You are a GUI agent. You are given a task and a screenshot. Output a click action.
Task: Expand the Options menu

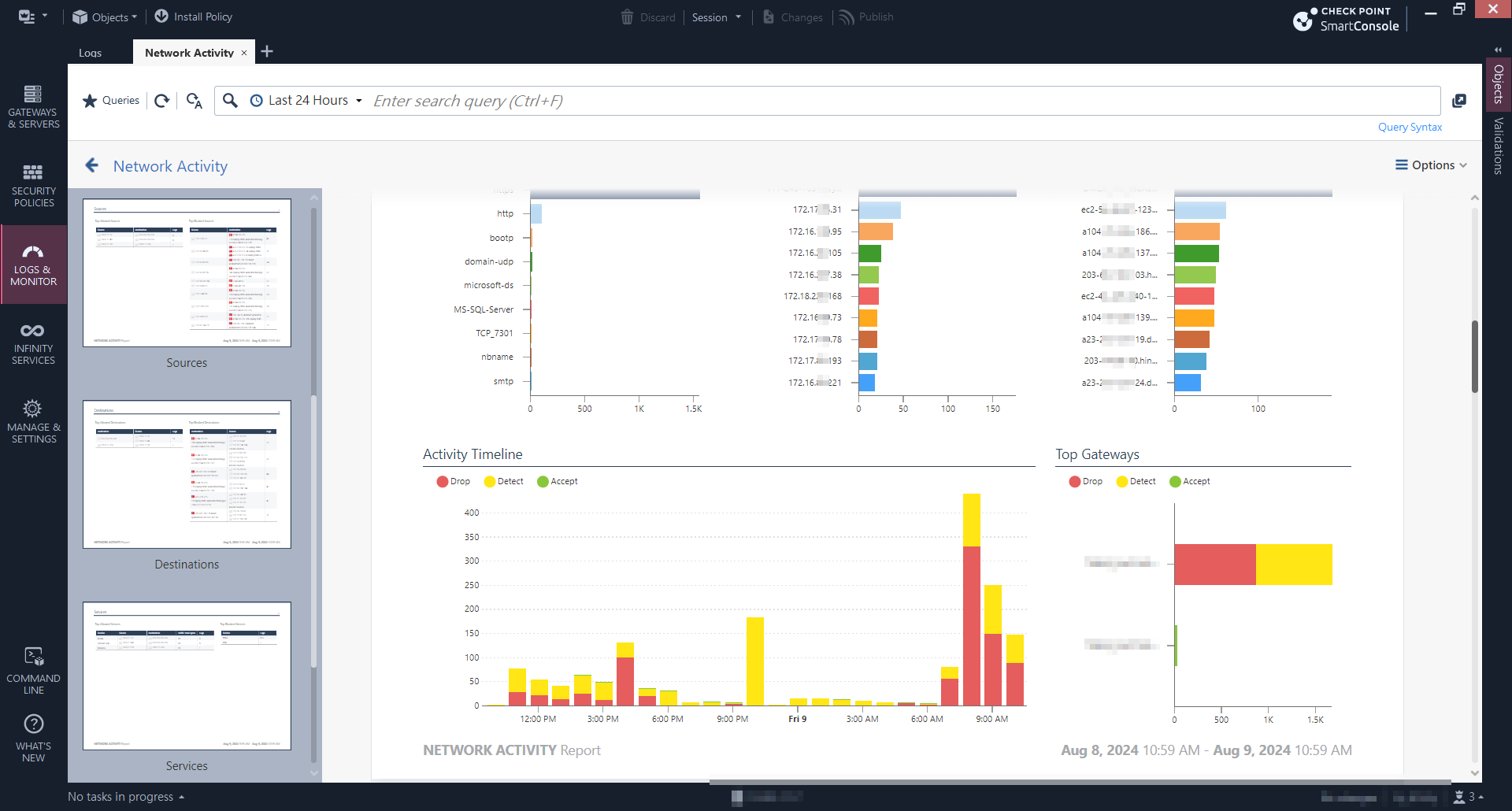pyautogui.click(x=1431, y=165)
